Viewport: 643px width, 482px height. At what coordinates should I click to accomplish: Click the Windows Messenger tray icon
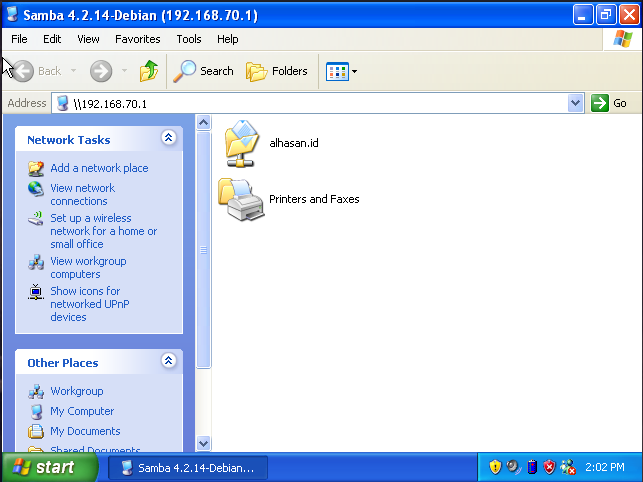tap(568, 467)
